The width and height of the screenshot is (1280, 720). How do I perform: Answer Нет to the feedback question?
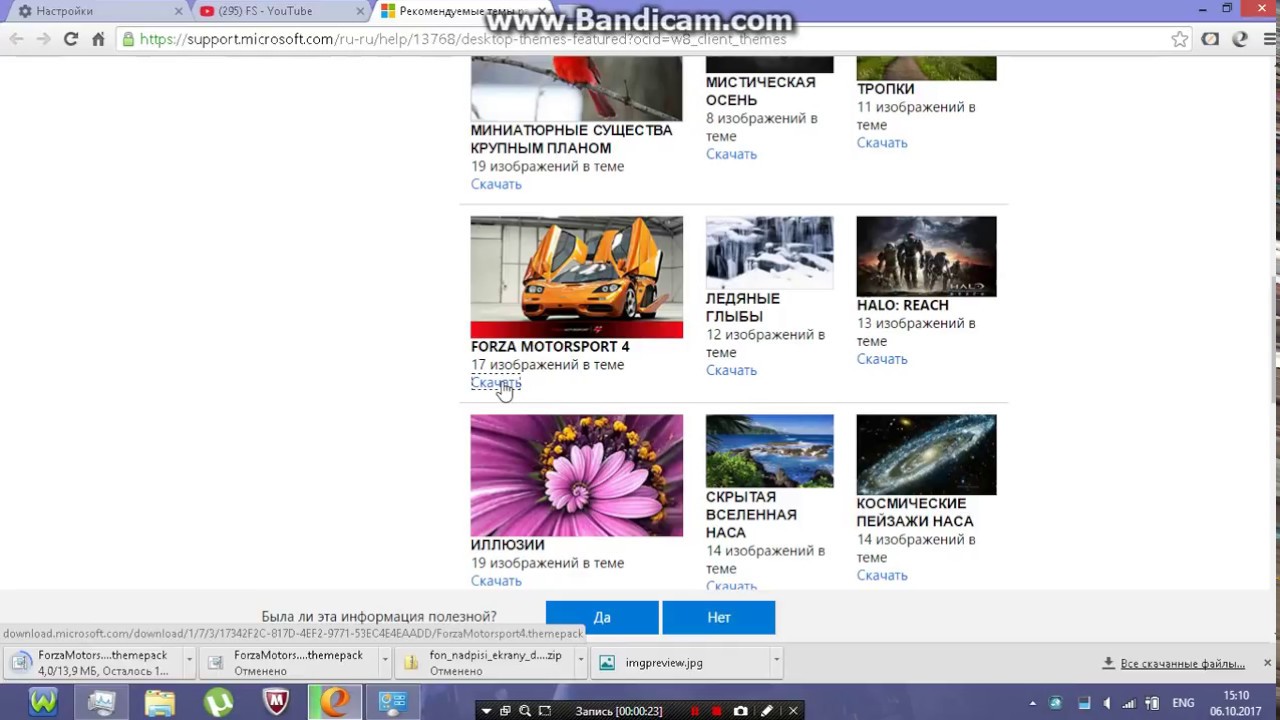(x=718, y=617)
